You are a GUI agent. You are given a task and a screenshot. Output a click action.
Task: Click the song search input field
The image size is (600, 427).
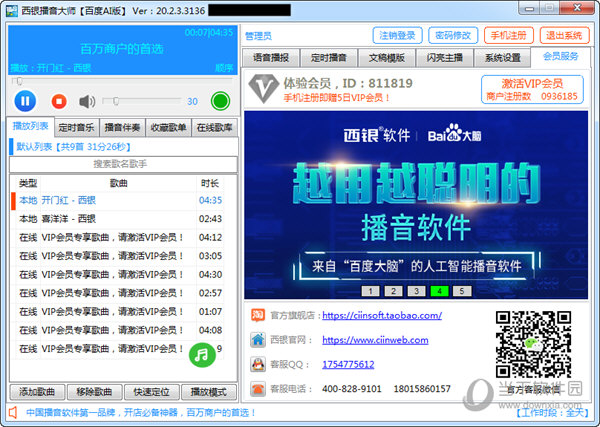(x=123, y=164)
